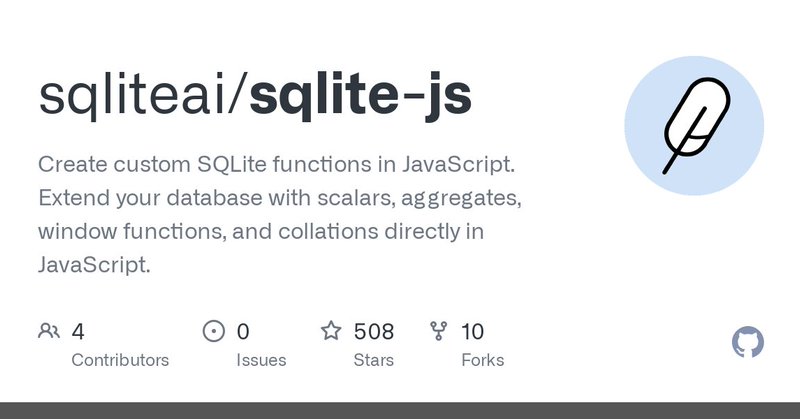Click the forks branch icon
Viewport: 800px width, 419px height.
(x=439, y=331)
